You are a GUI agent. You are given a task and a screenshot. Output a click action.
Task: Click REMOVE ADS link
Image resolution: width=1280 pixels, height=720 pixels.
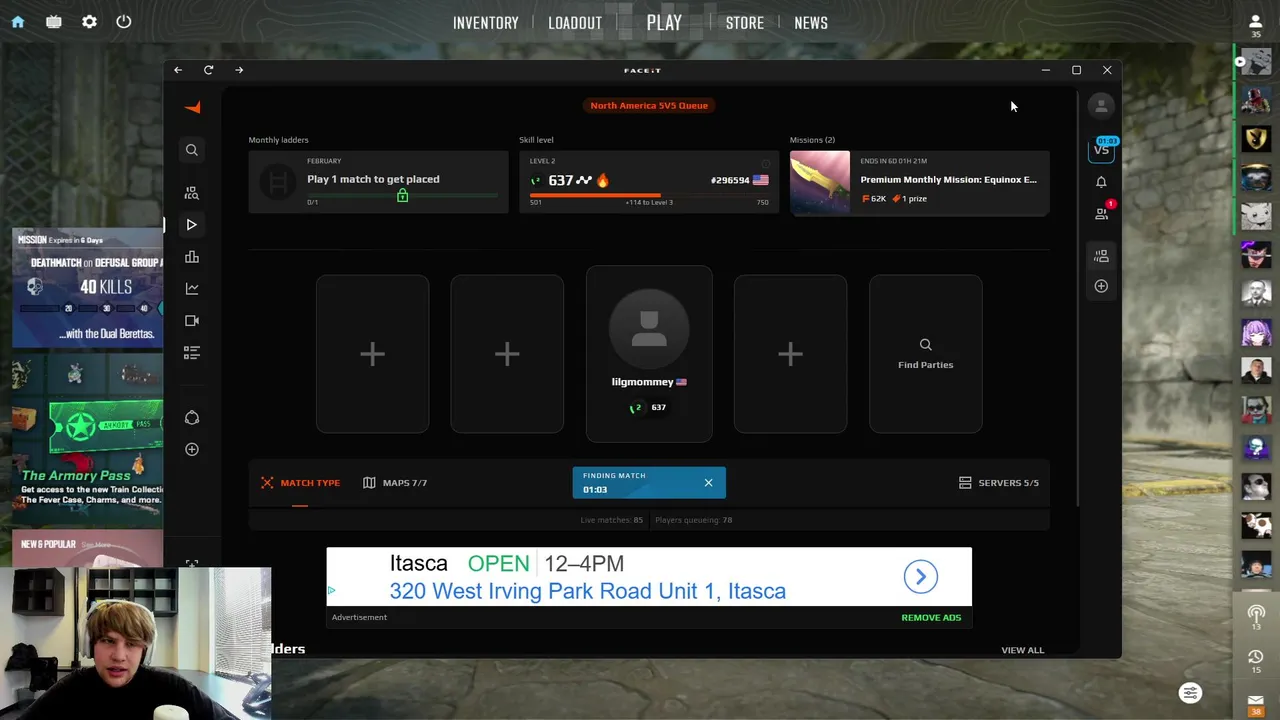931,618
